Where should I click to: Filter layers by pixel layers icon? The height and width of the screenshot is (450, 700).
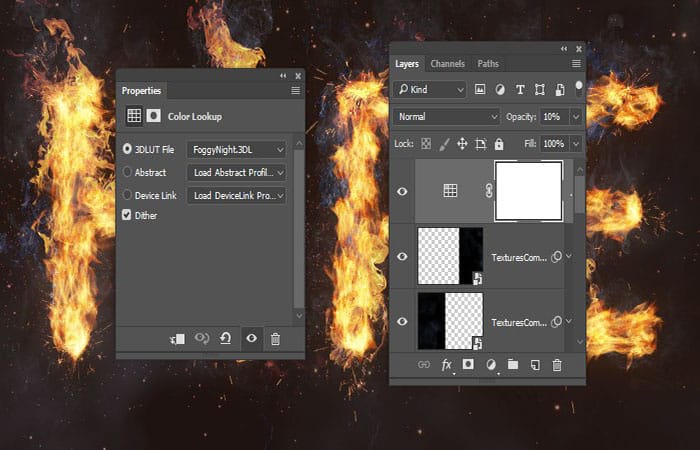(480, 89)
